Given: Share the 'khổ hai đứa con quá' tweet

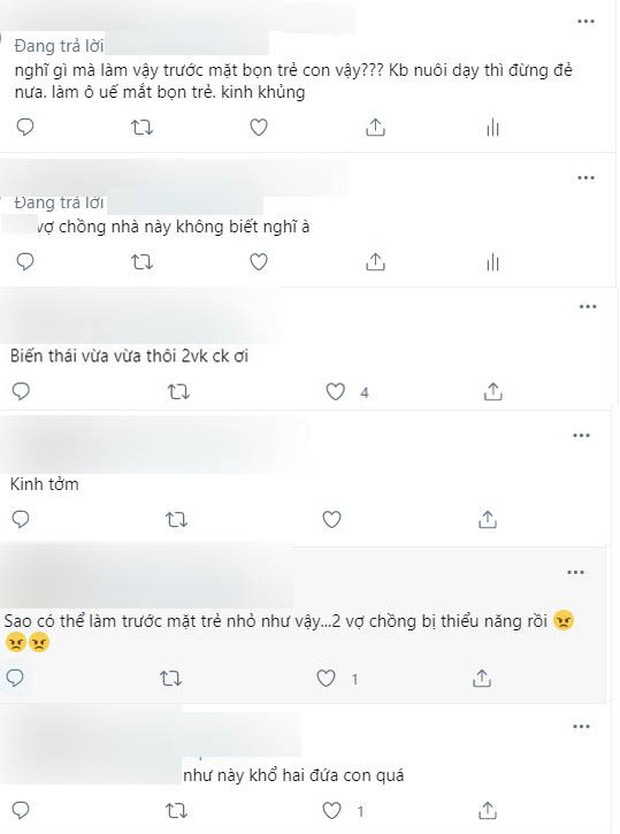Looking at the screenshot, I should [x=488, y=811].
